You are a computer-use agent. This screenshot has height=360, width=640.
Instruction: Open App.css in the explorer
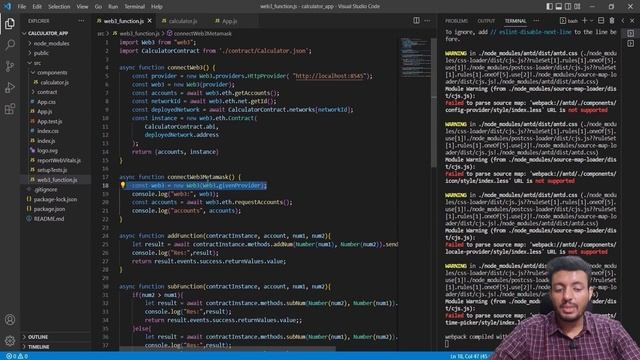coord(46,102)
